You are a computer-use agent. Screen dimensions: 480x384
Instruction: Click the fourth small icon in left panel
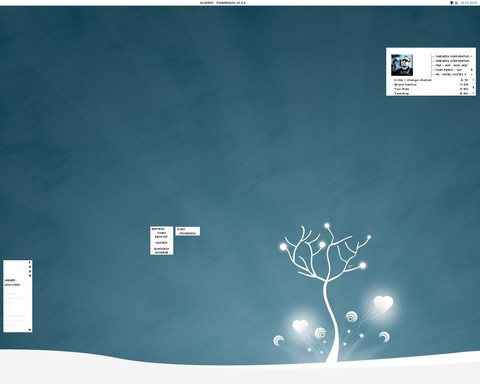30,276
